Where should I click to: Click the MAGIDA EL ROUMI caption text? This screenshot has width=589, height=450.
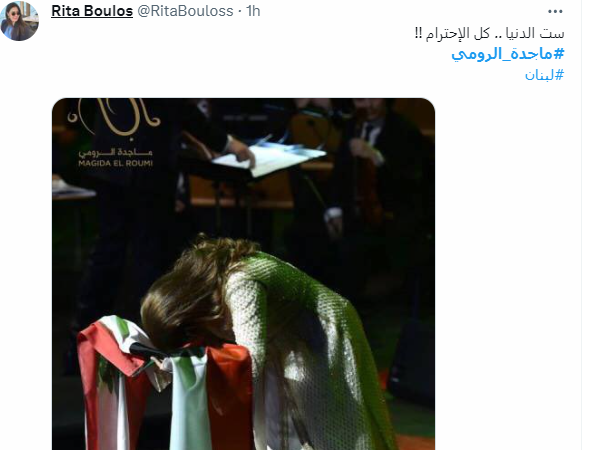click(115, 163)
